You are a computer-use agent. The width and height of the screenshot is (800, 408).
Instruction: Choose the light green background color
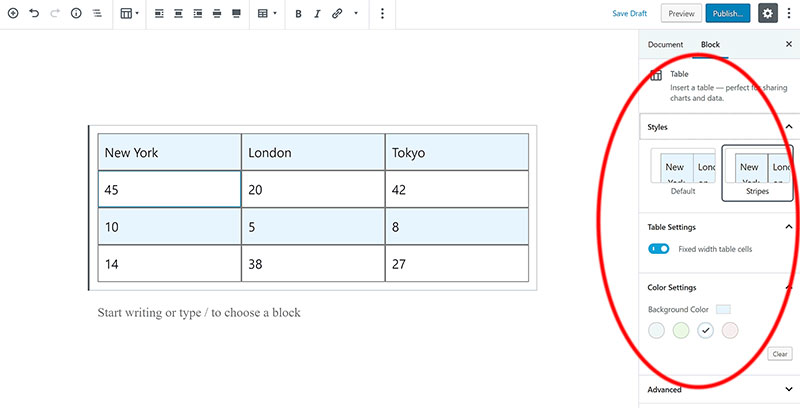point(681,330)
